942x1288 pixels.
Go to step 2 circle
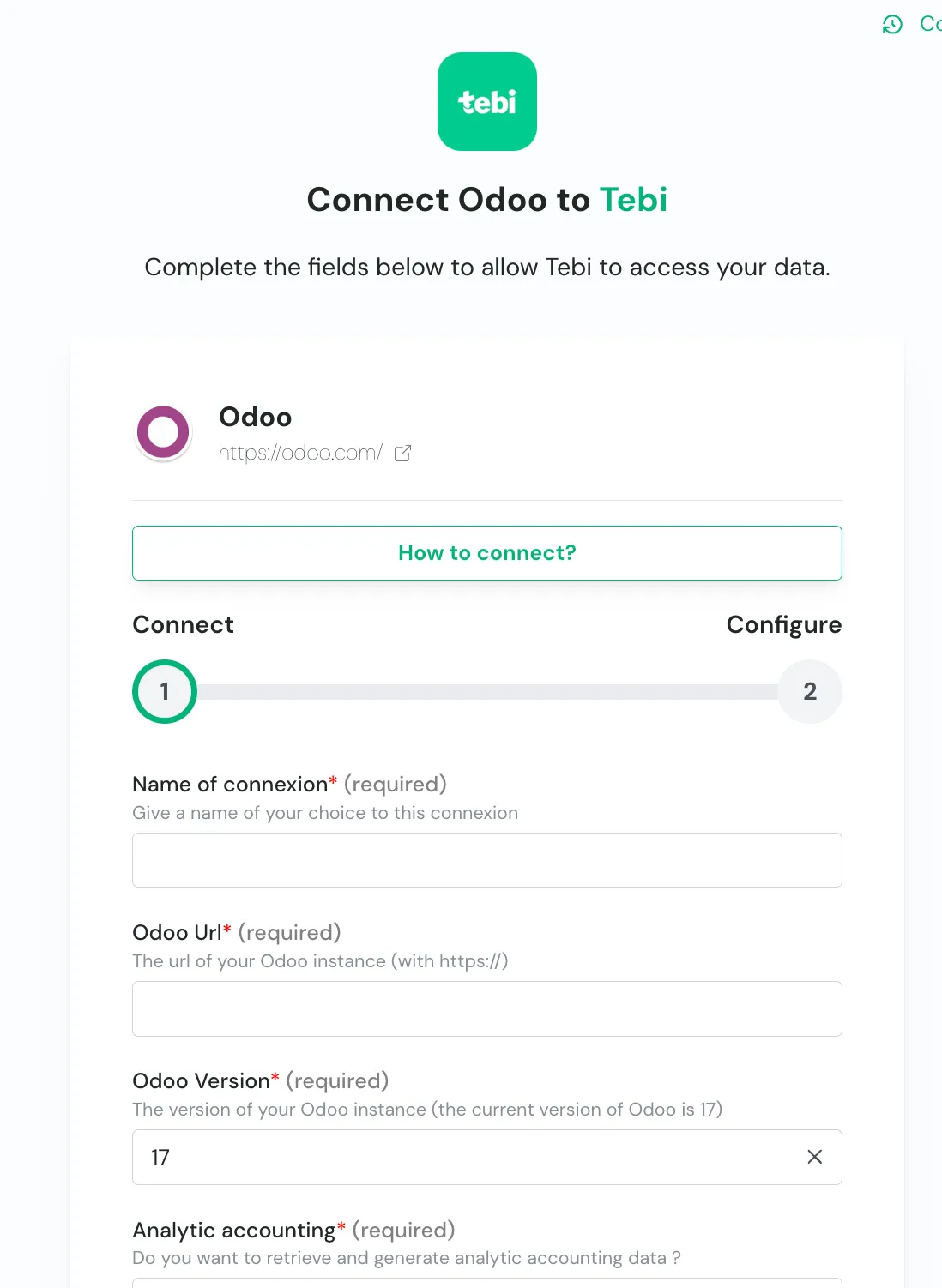(809, 691)
